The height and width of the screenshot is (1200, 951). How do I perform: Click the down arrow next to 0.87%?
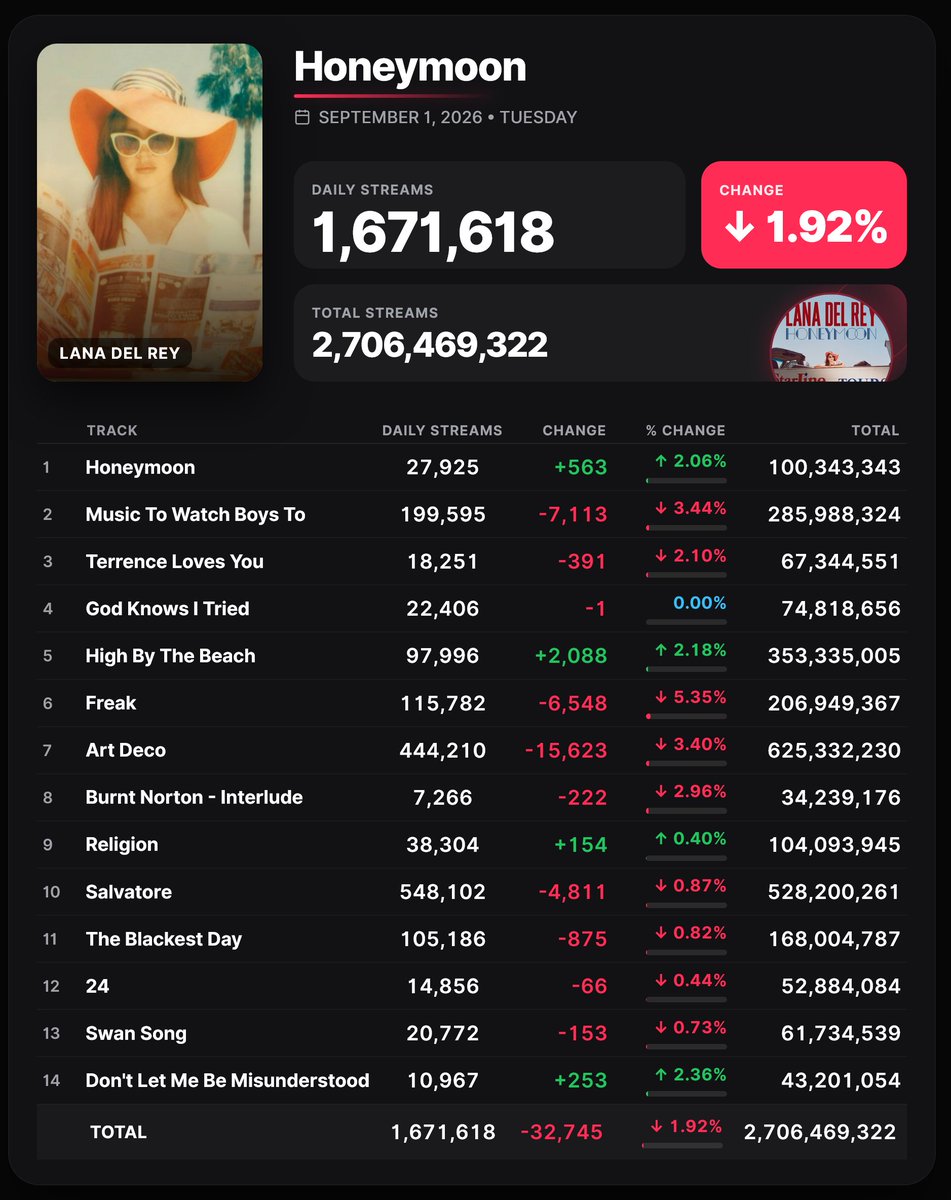(659, 885)
